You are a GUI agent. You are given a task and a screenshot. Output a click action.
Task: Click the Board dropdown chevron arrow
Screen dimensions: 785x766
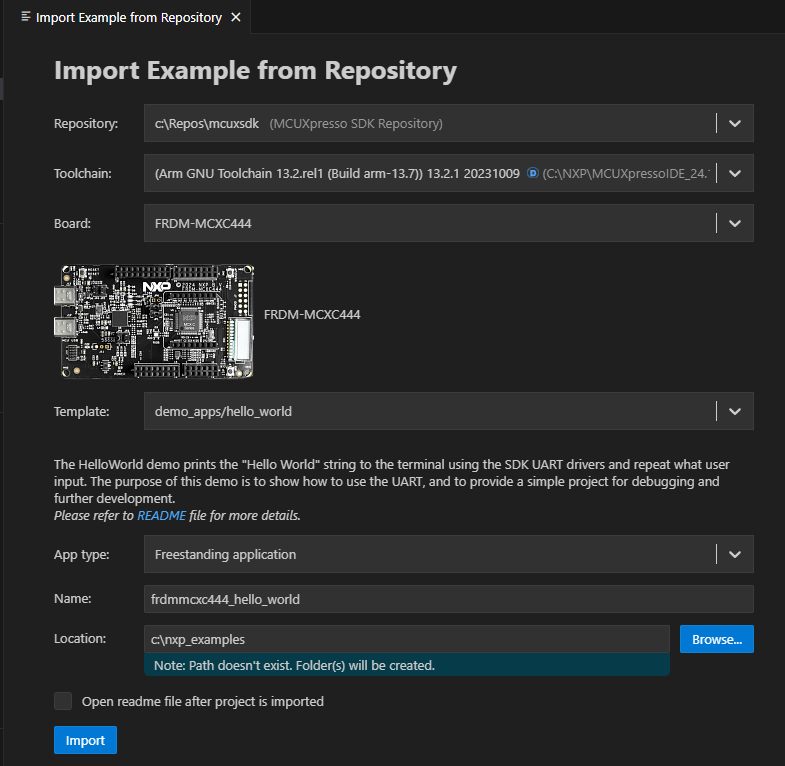(x=735, y=223)
